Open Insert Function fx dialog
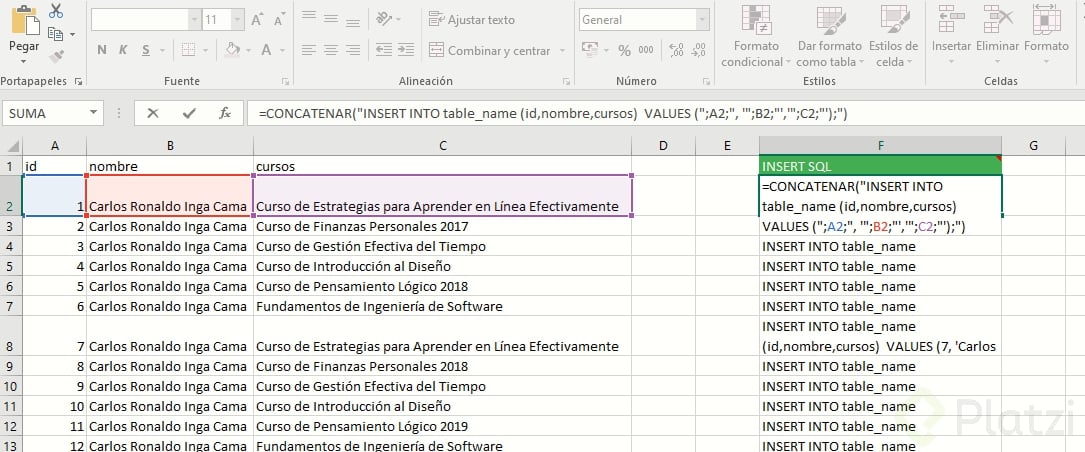Screen dimensions: 1085x452 pos(225,113)
